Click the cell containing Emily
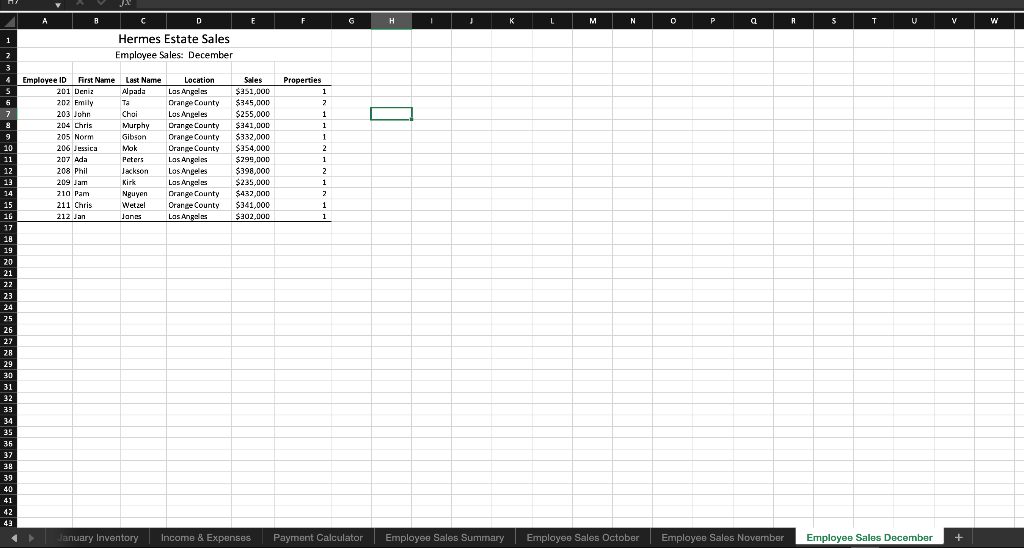This screenshot has width=1024, height=548. click(x=96, y=103)
